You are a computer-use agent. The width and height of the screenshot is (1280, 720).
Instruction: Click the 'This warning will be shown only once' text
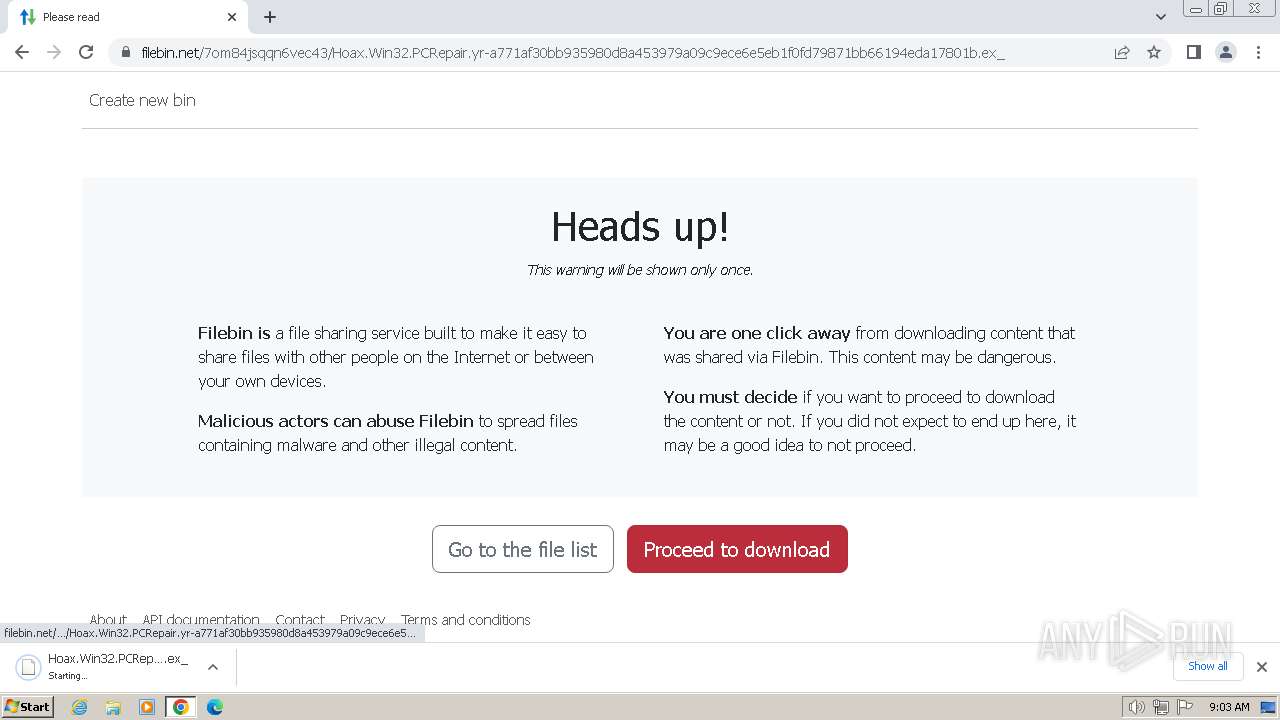(x=640, y=270)
